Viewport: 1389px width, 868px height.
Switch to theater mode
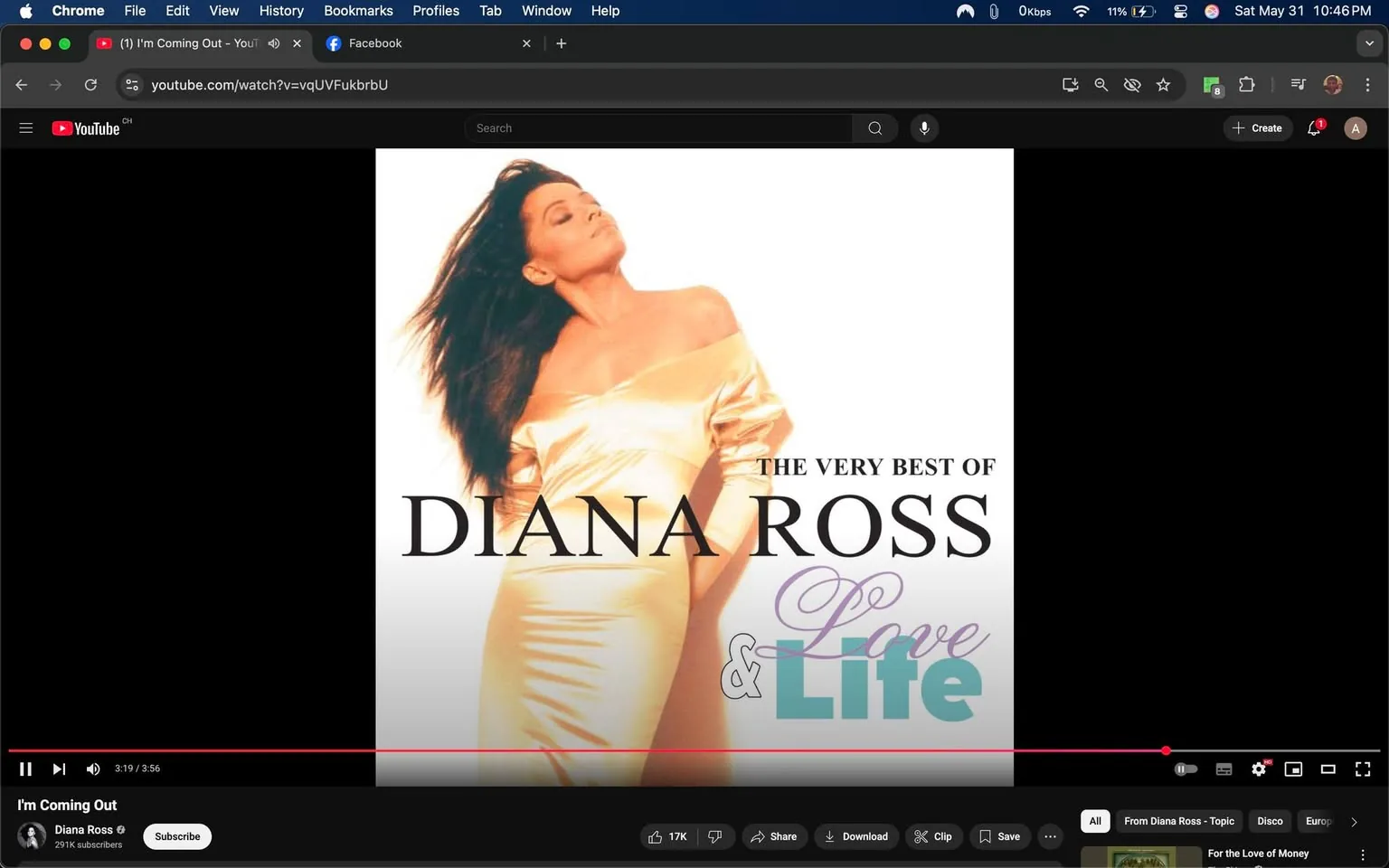1328,769
